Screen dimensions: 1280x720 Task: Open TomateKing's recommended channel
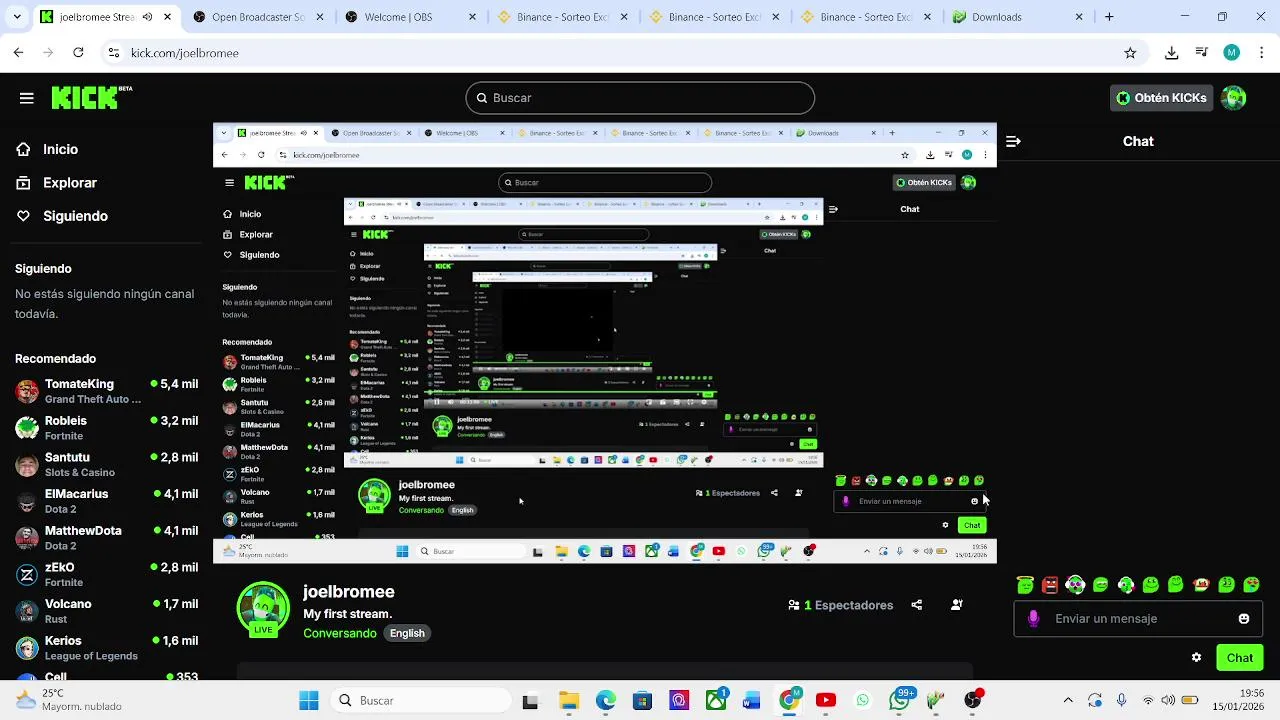[x=106, y=391]
